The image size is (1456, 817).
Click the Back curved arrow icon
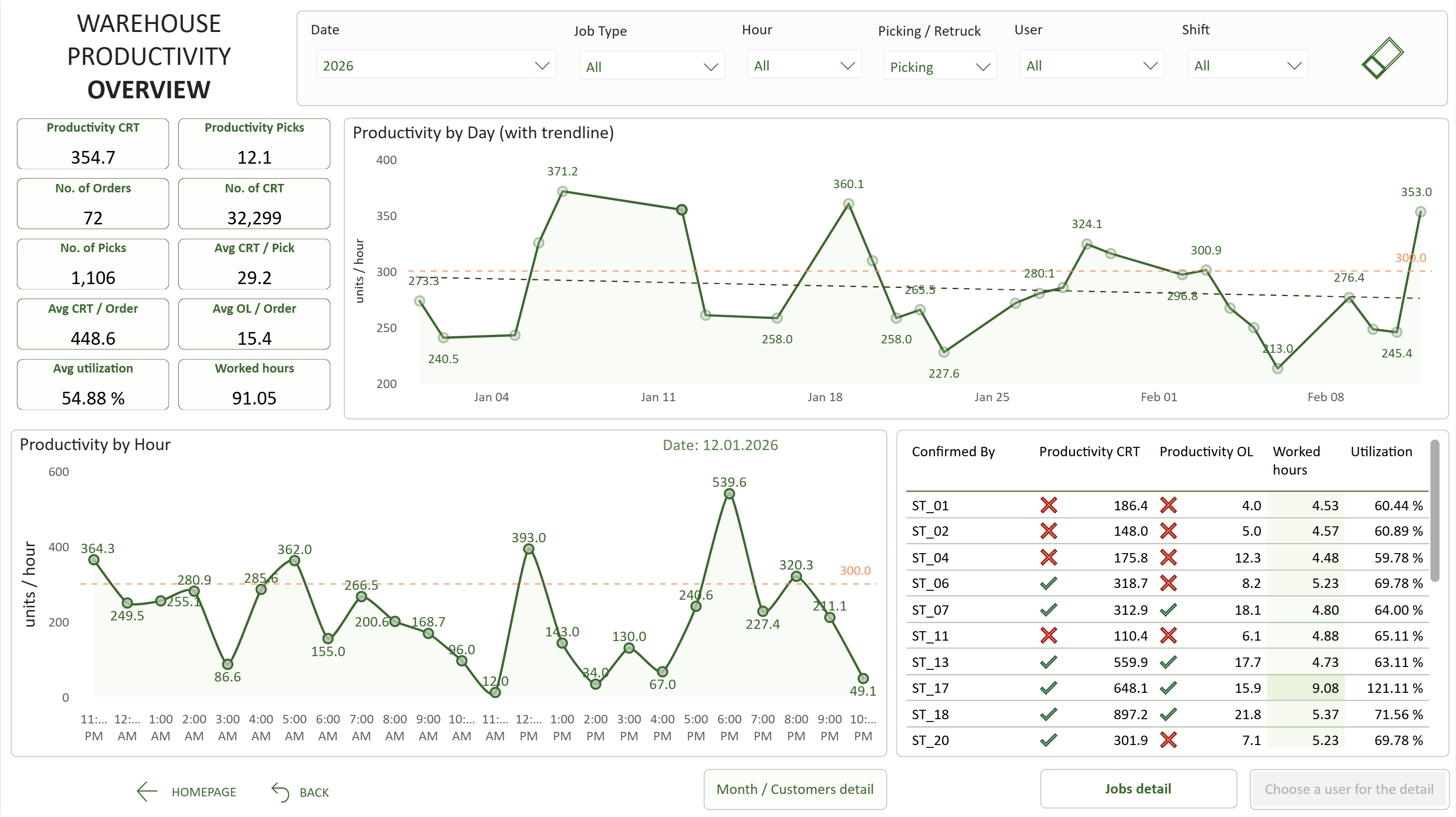click(280, 792)
